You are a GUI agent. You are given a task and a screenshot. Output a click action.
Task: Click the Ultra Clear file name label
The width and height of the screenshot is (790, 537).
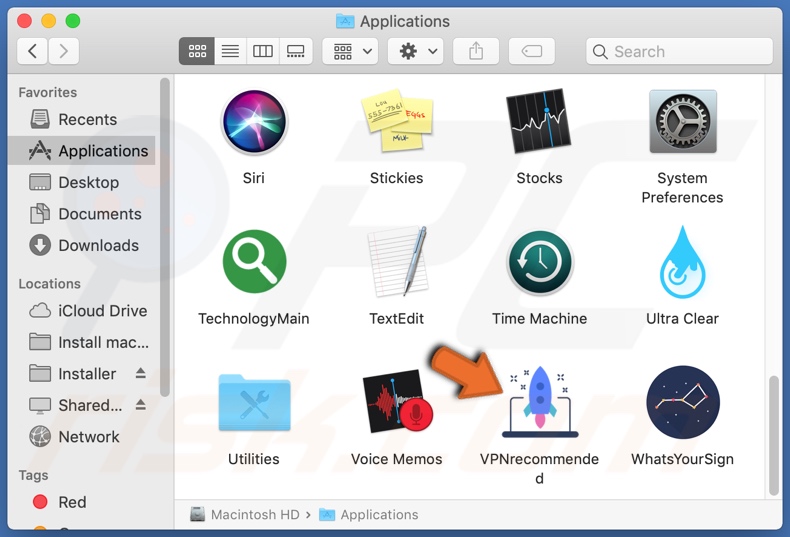click(683, 318)
